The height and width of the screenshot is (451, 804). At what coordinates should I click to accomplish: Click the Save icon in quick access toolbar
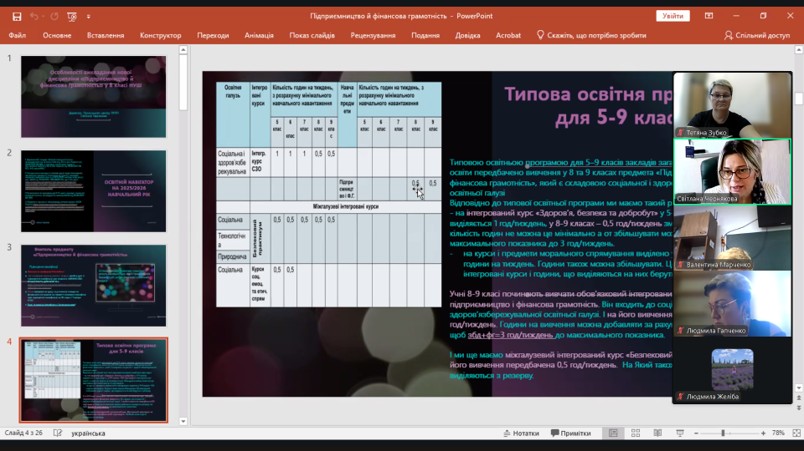(x=17, y=16)
